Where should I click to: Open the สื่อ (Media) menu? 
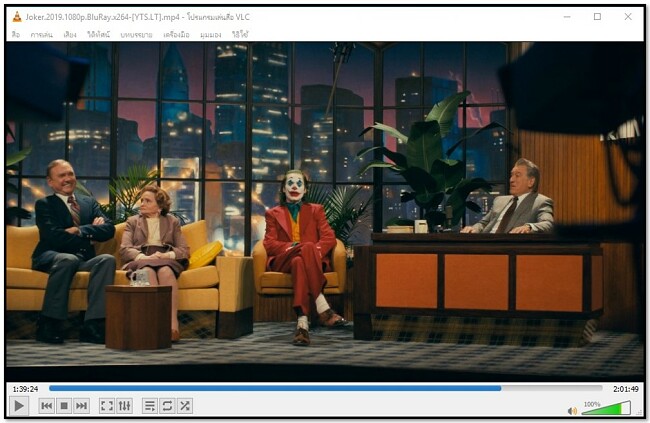(x=16, y=35)
